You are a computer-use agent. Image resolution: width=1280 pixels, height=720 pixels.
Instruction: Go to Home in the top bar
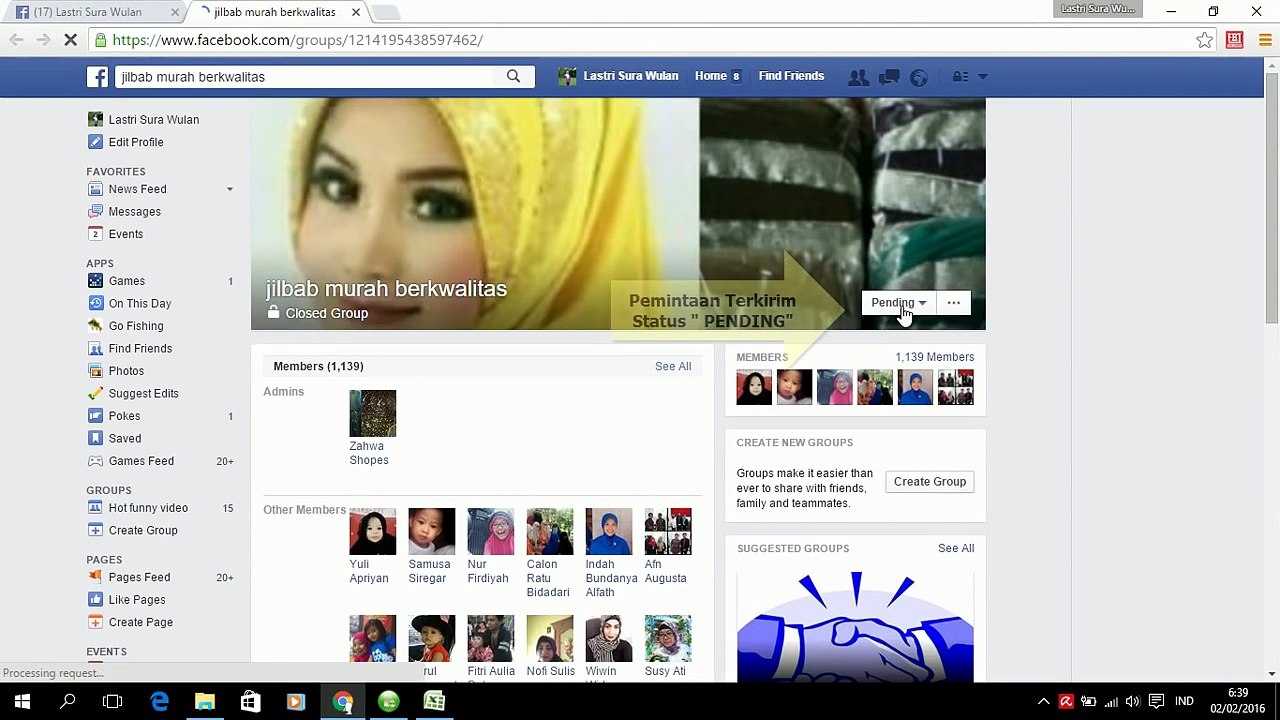(x=711, y=76)
